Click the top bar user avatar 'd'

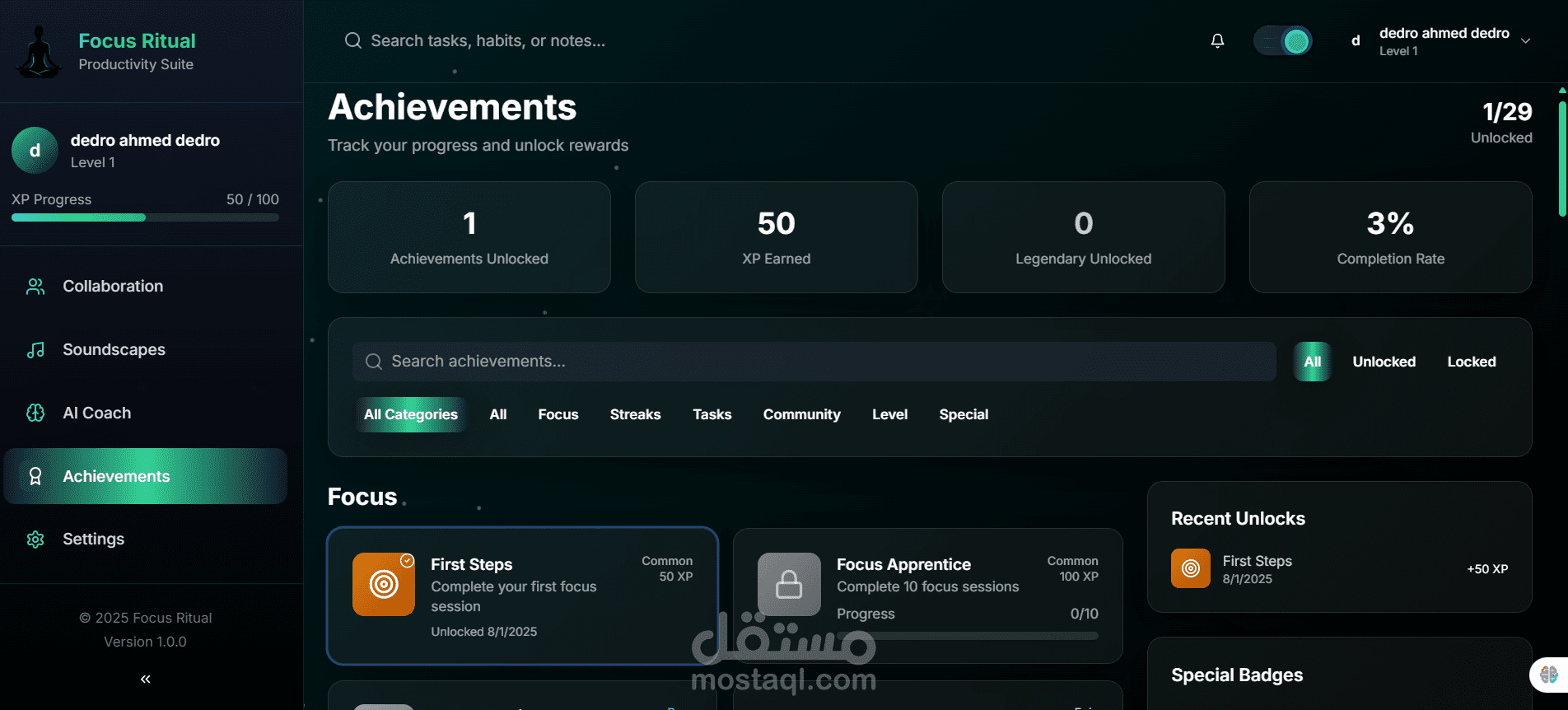1356,40
